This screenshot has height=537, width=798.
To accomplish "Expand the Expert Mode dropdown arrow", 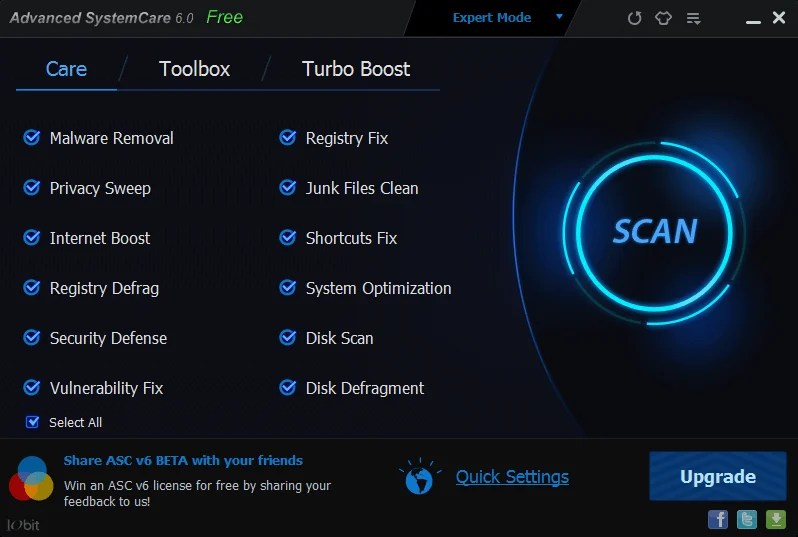I will pyautogui.click(x=560, y=17).
